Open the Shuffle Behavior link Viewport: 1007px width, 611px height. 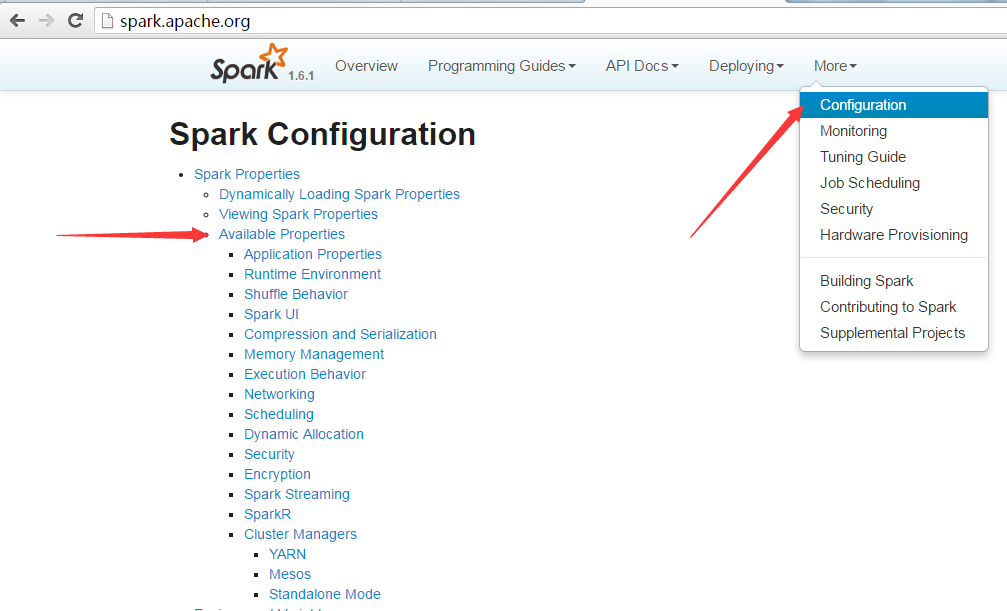[295, 294]
